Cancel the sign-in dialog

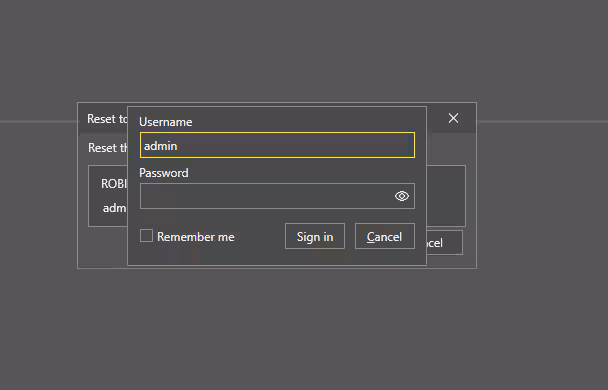pos(385,236)
